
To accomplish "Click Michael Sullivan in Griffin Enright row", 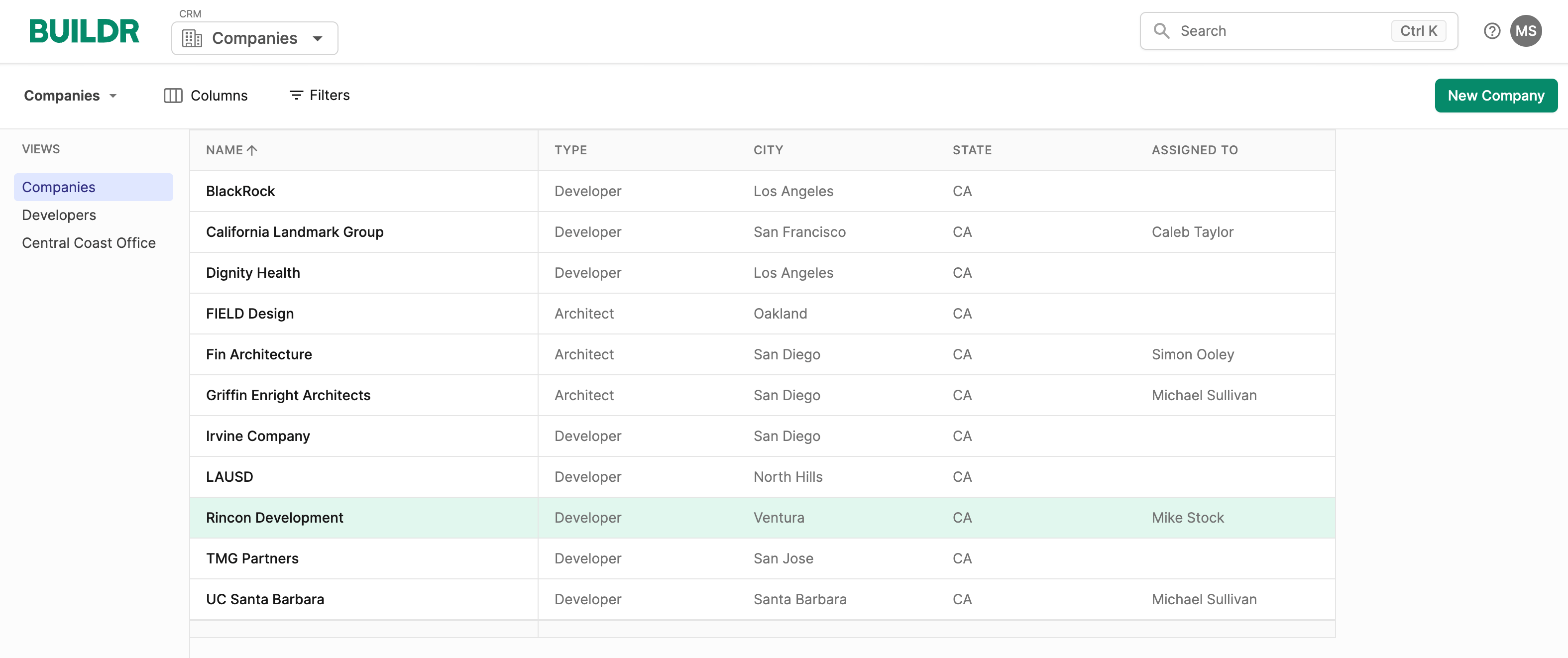I will pyautogui.click(x=1204, y=395).
